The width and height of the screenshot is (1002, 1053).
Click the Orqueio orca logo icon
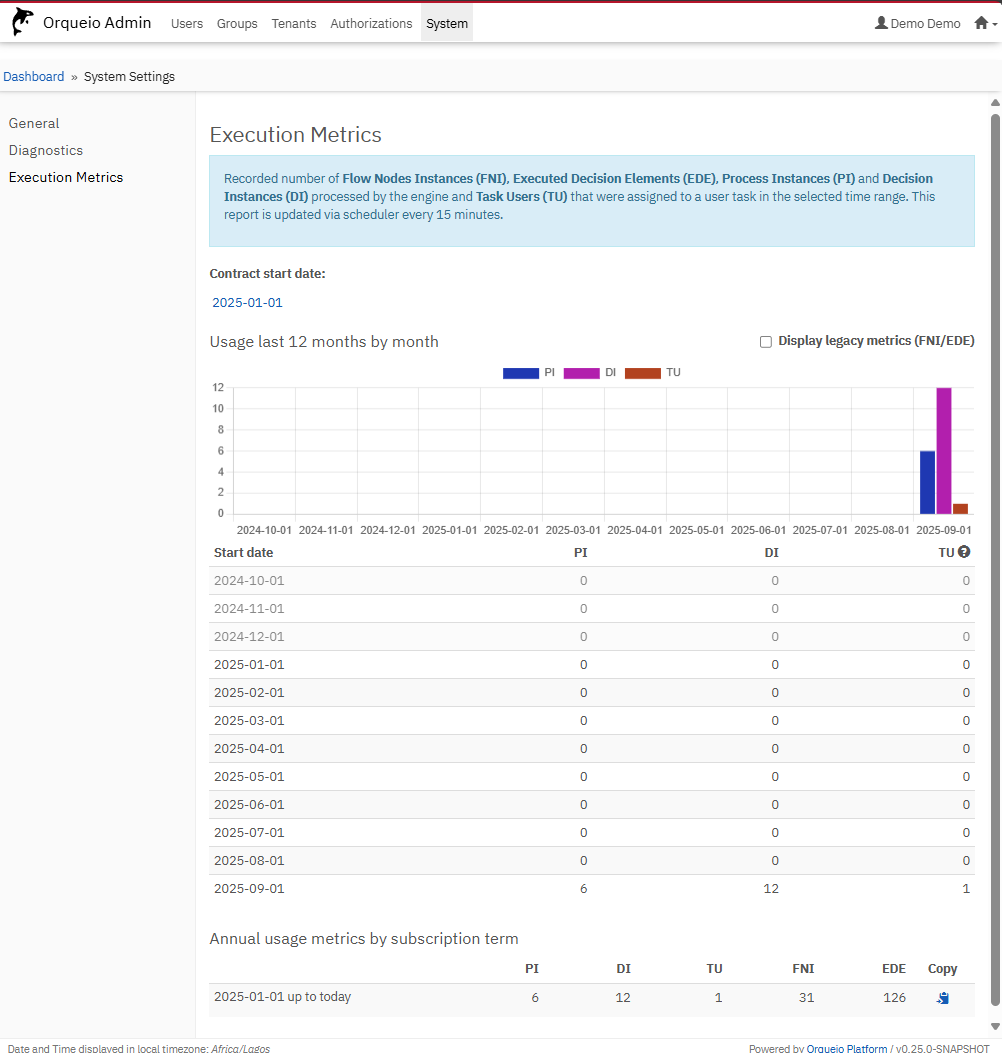pyautogui.click(x=22, y=22)
